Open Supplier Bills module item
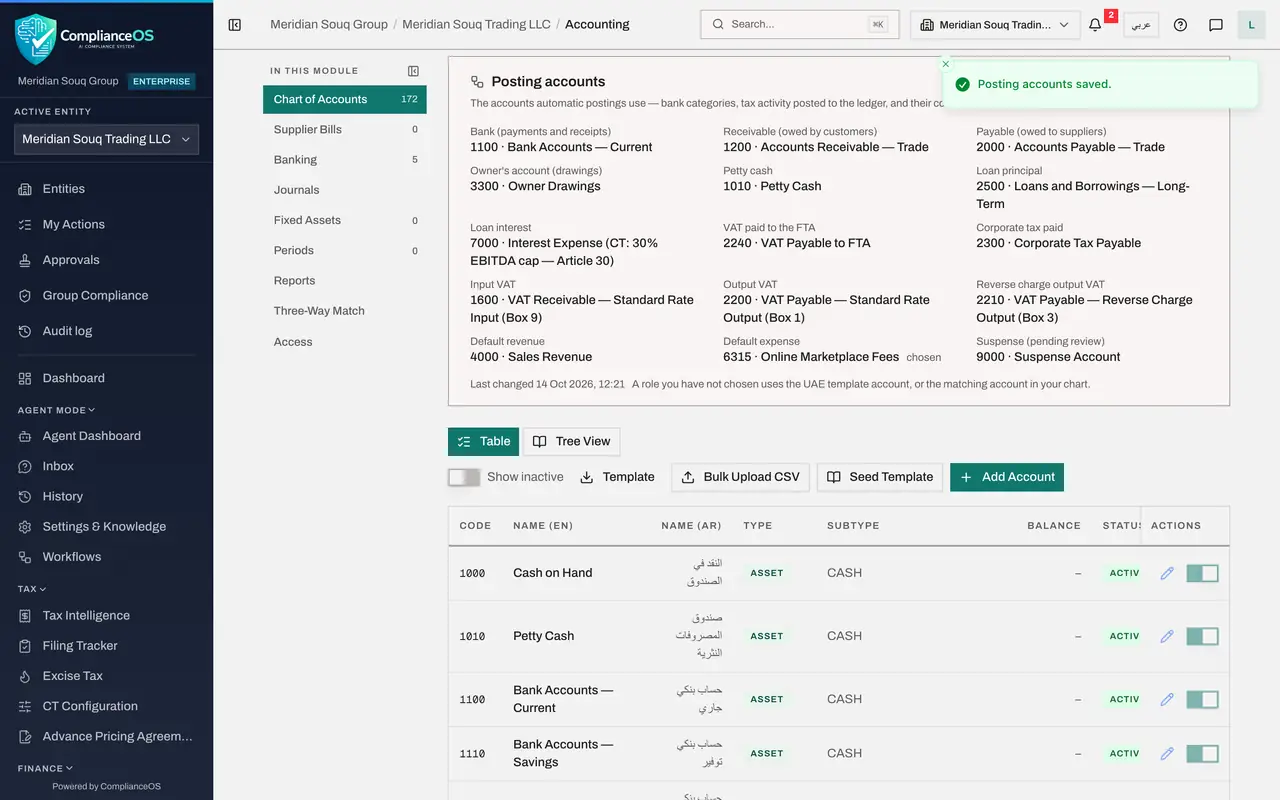Screen dimensions: 1280x800 345,129
